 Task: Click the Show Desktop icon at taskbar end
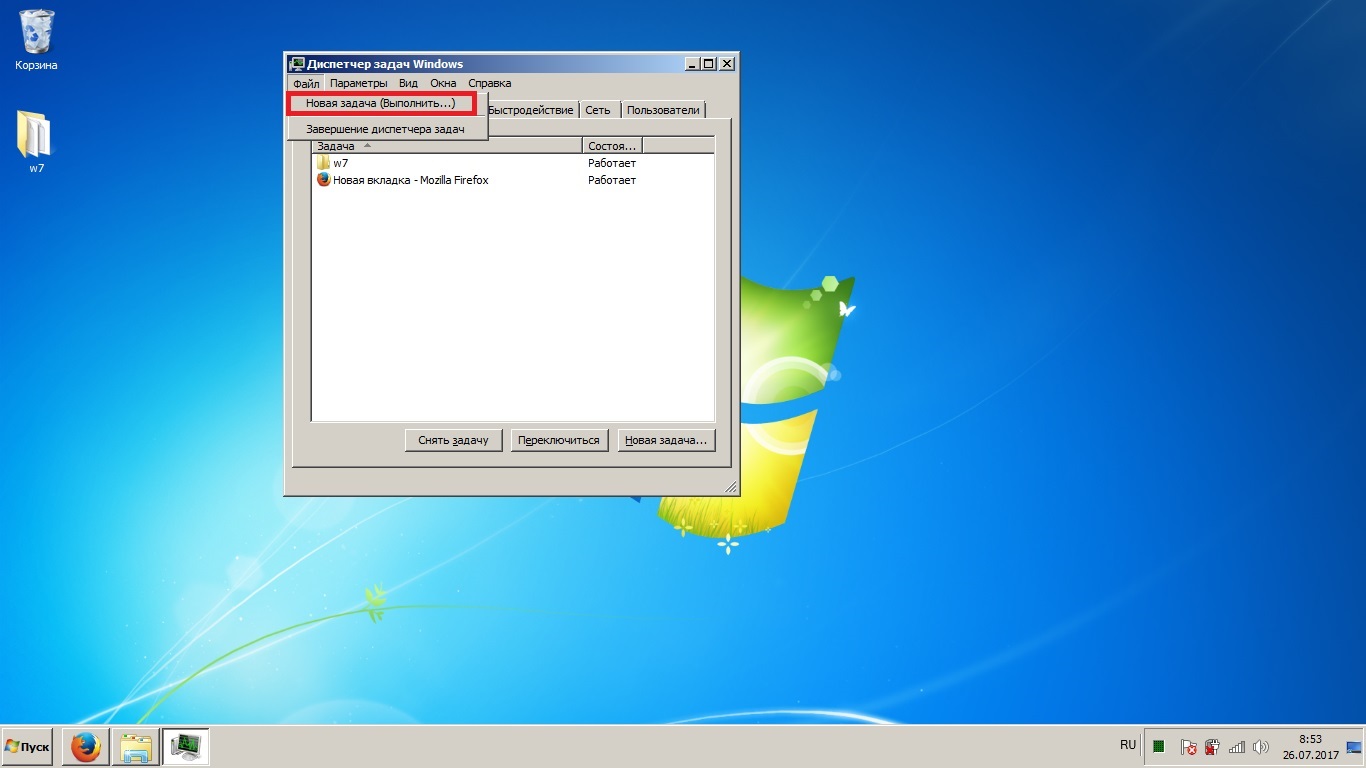(1354, 747)
